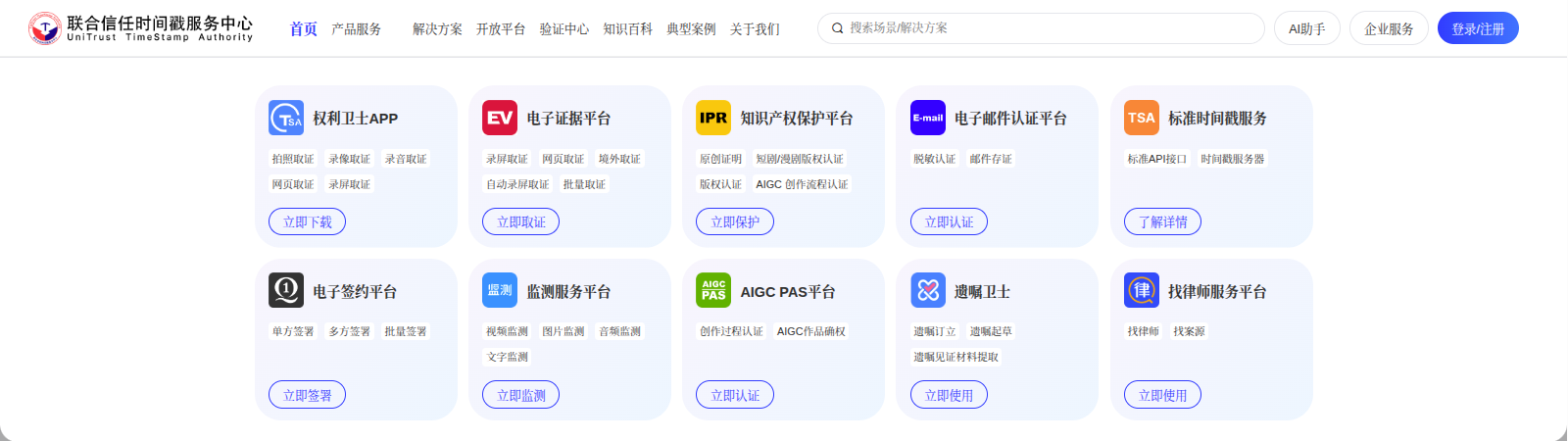This screenshot has height=441, width=1568.
Task: Click the AIGC作品确权 tag
Action: 811,331
